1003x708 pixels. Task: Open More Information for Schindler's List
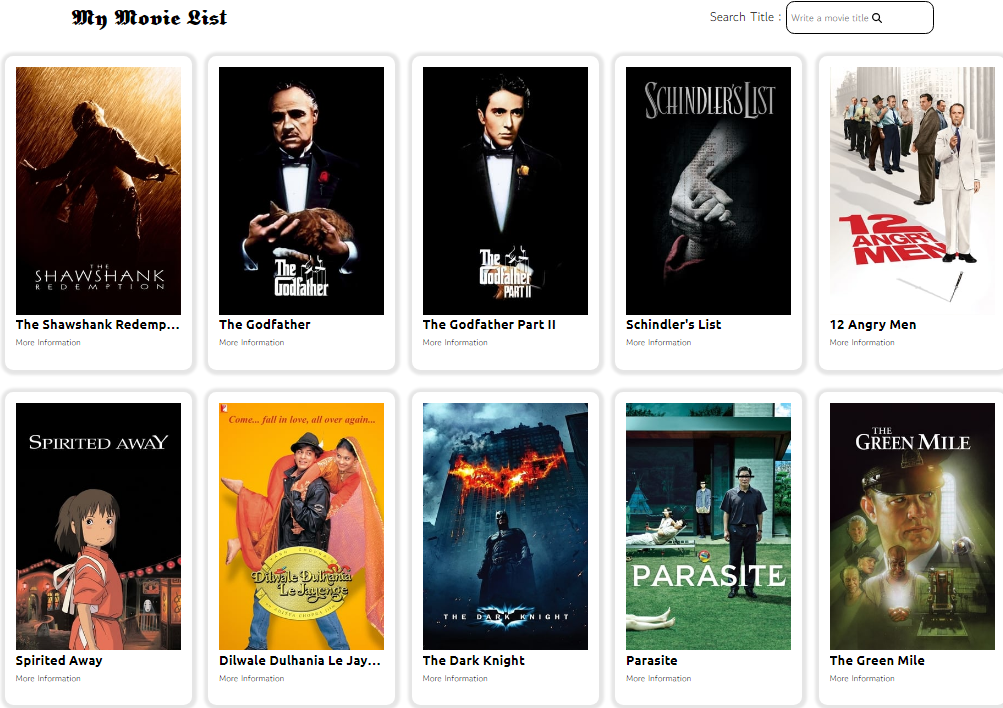[658, 343]
